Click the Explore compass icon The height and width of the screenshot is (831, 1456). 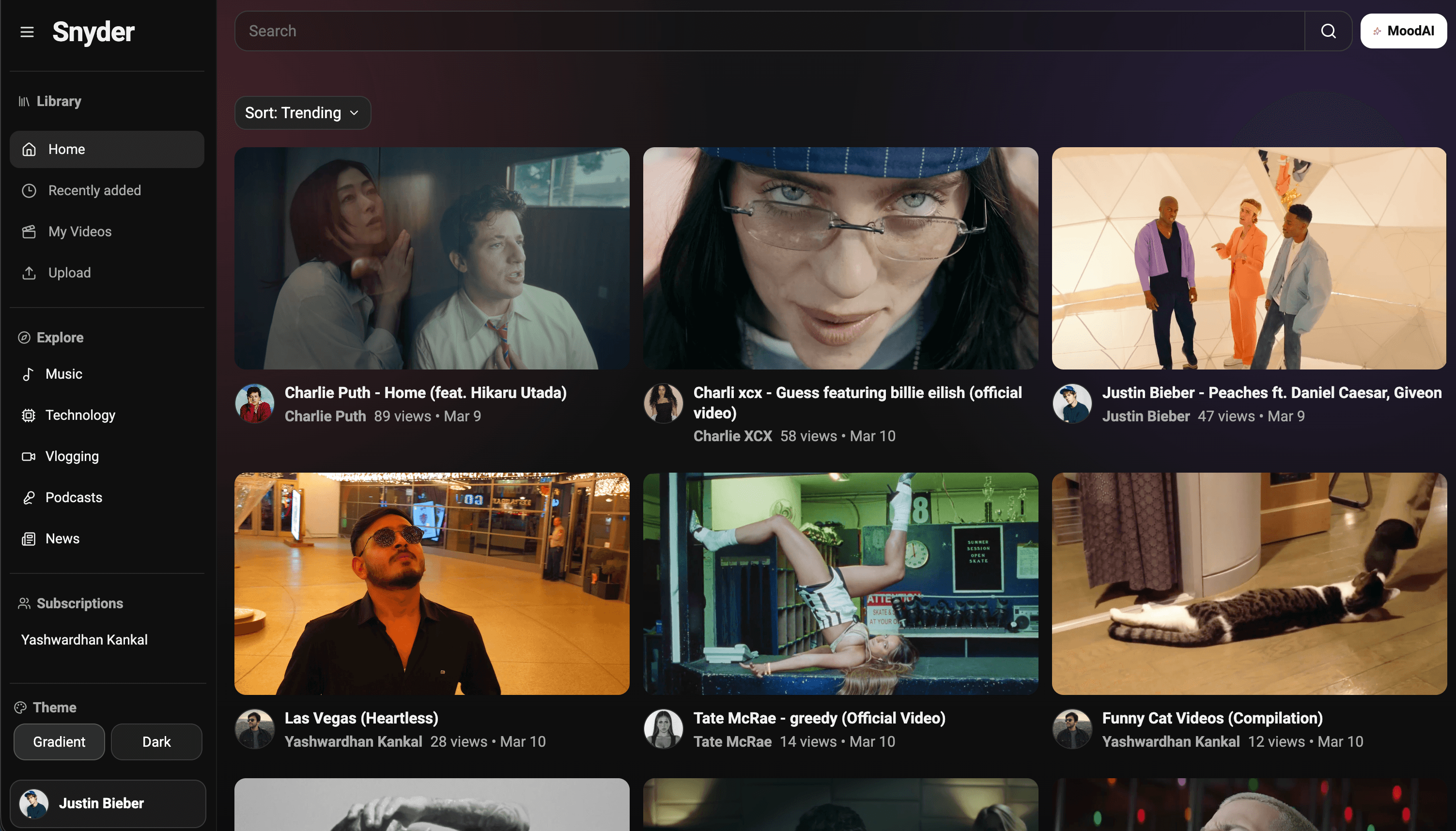[x=24, y=338]
